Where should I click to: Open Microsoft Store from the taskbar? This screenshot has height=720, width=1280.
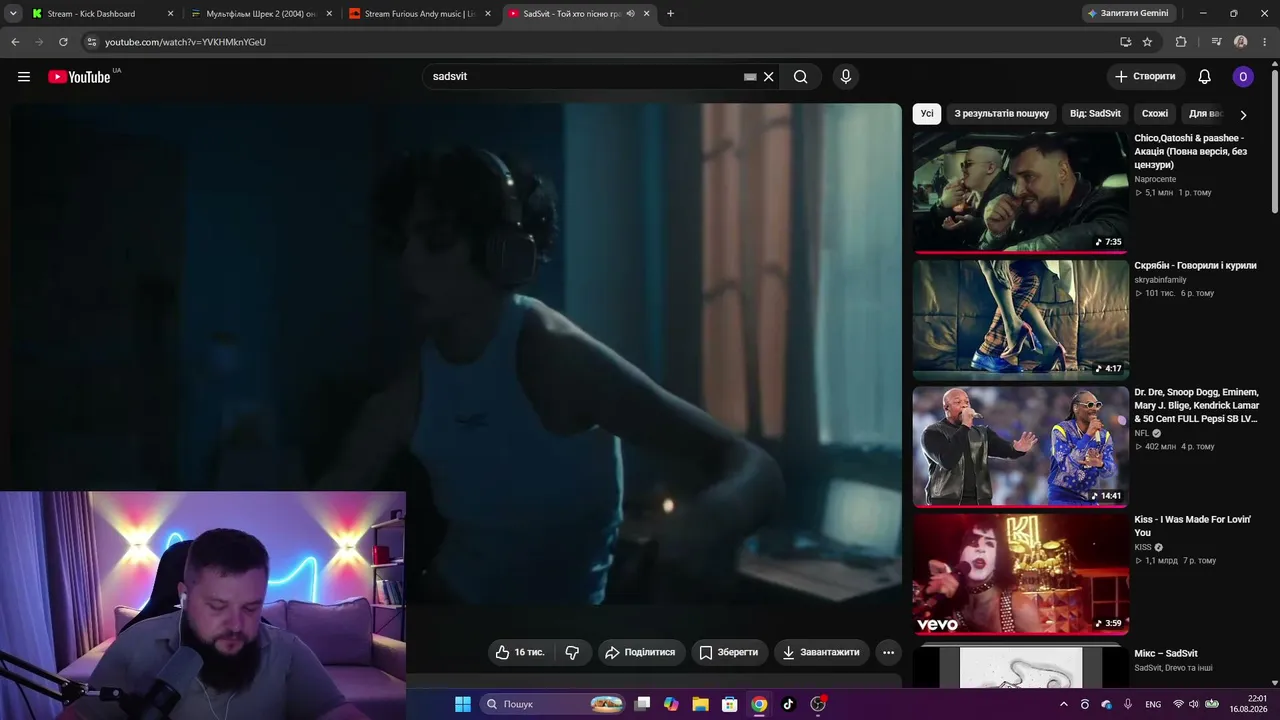[730, 704]
